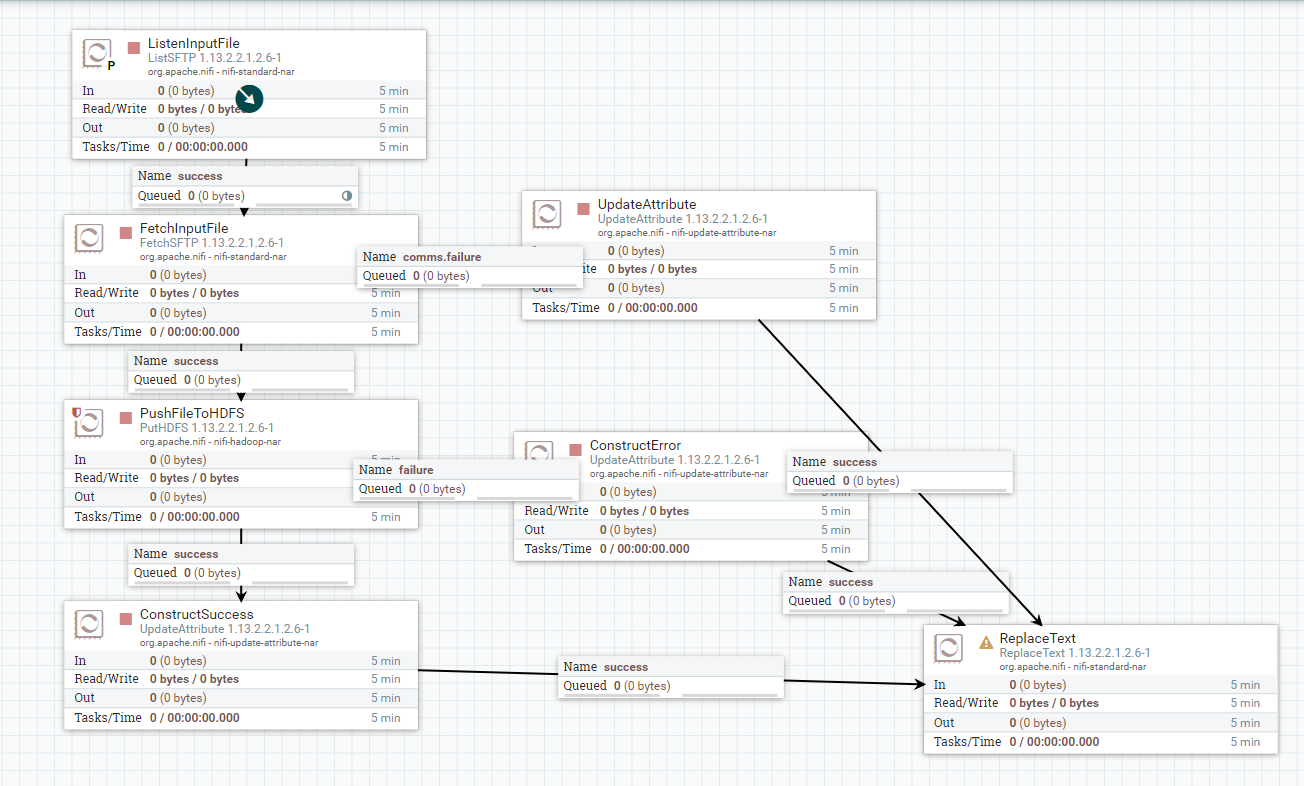Click the FetchInputFile processor icon
The image size is (1304, 786).
coord(88,238)
